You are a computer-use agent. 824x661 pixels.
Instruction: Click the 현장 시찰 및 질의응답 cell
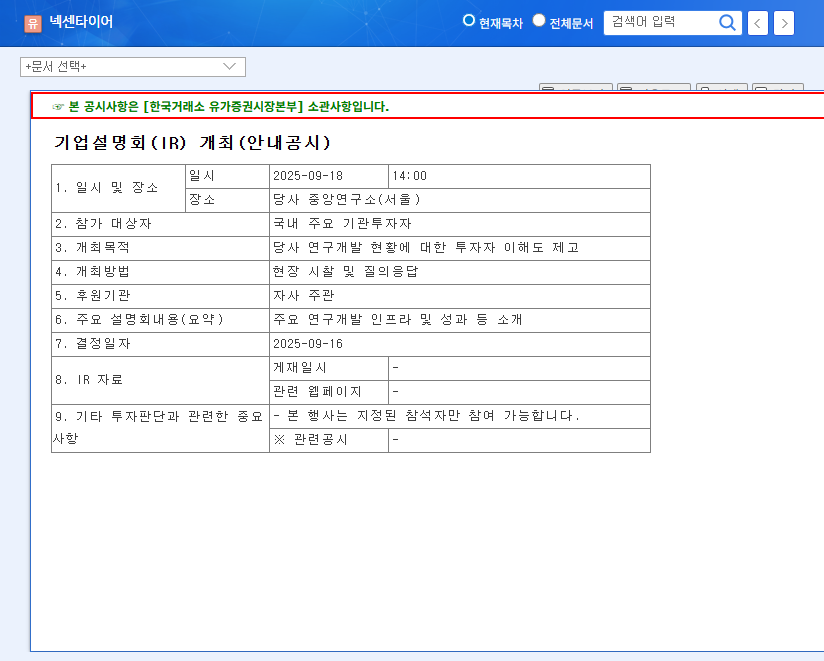[x=460, y=272]
